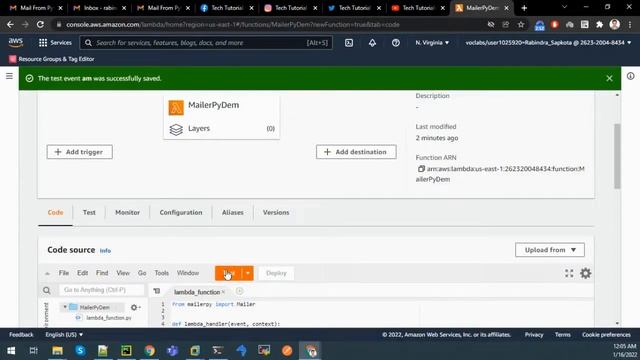Switch to the Test tab

[89, 212]
